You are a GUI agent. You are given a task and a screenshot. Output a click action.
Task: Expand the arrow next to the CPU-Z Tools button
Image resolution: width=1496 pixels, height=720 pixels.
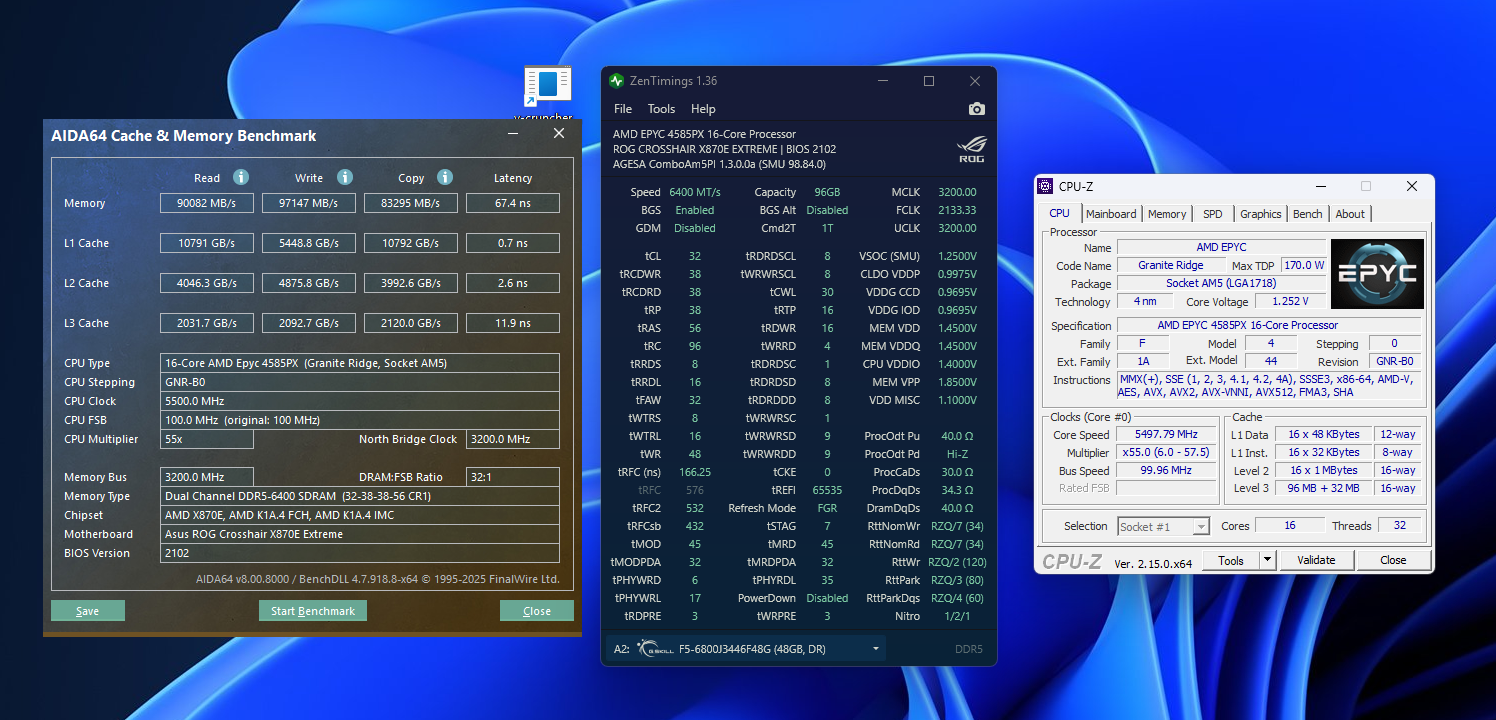coord(1268,560)
